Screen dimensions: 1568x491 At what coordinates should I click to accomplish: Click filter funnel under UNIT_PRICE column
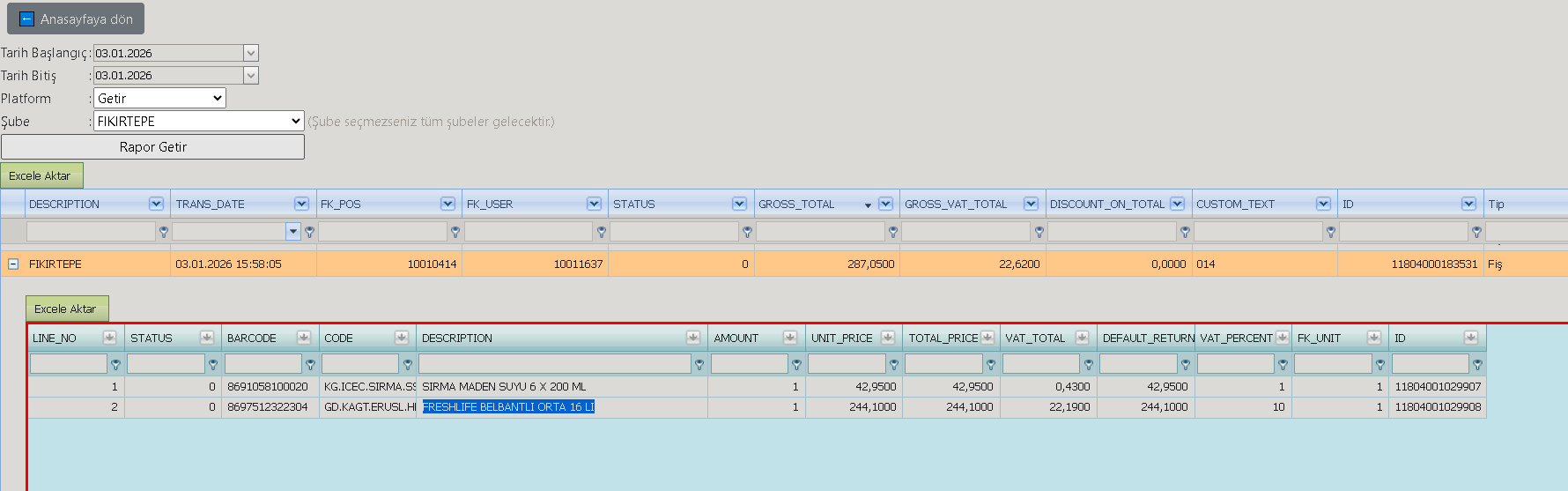click(894, 364)
